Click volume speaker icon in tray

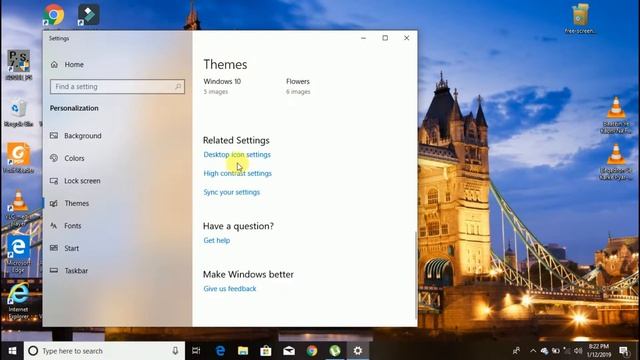[x=578, y=351]
